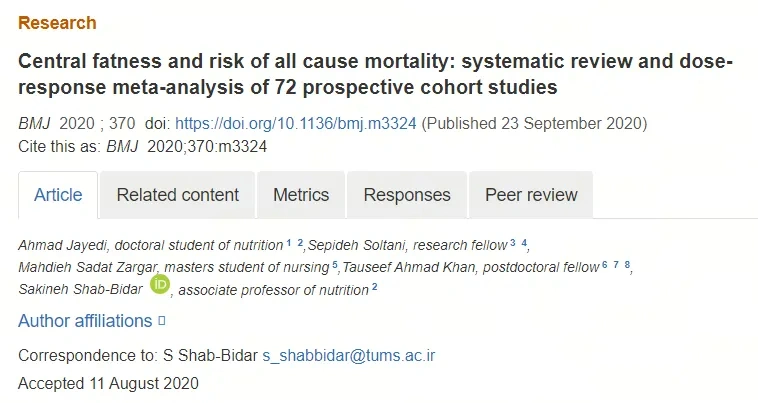Click the small box icon beside Author affiliations

tap(162, 320)
